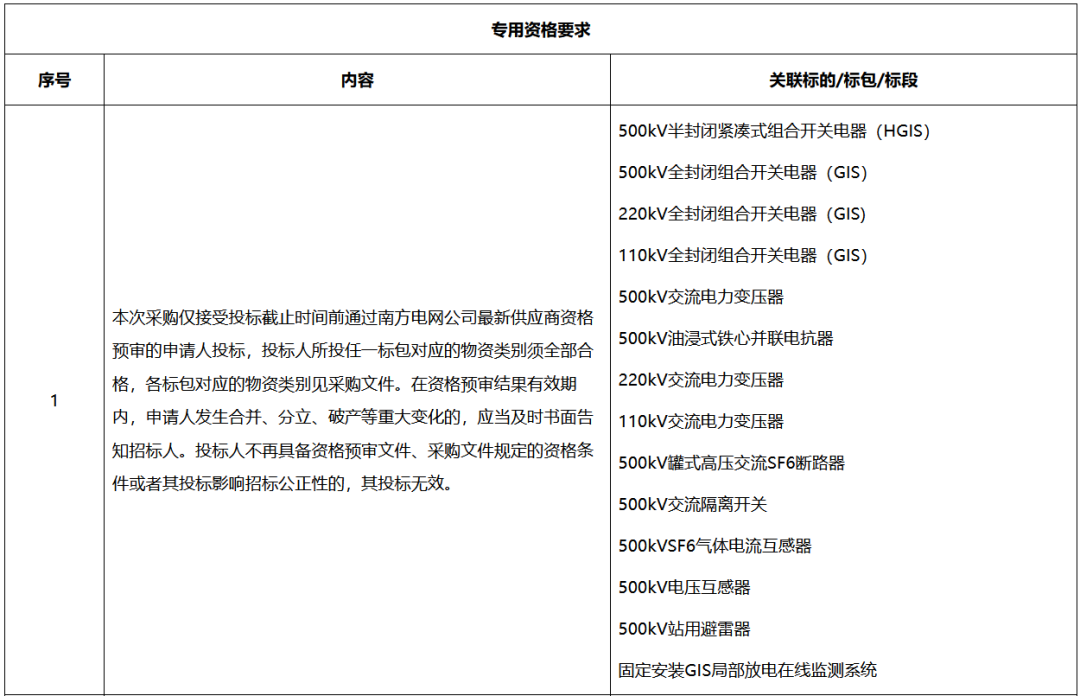
Task: Select the 220kV全封闭组合开关电器 (GIS) entry
Action: 742,214
